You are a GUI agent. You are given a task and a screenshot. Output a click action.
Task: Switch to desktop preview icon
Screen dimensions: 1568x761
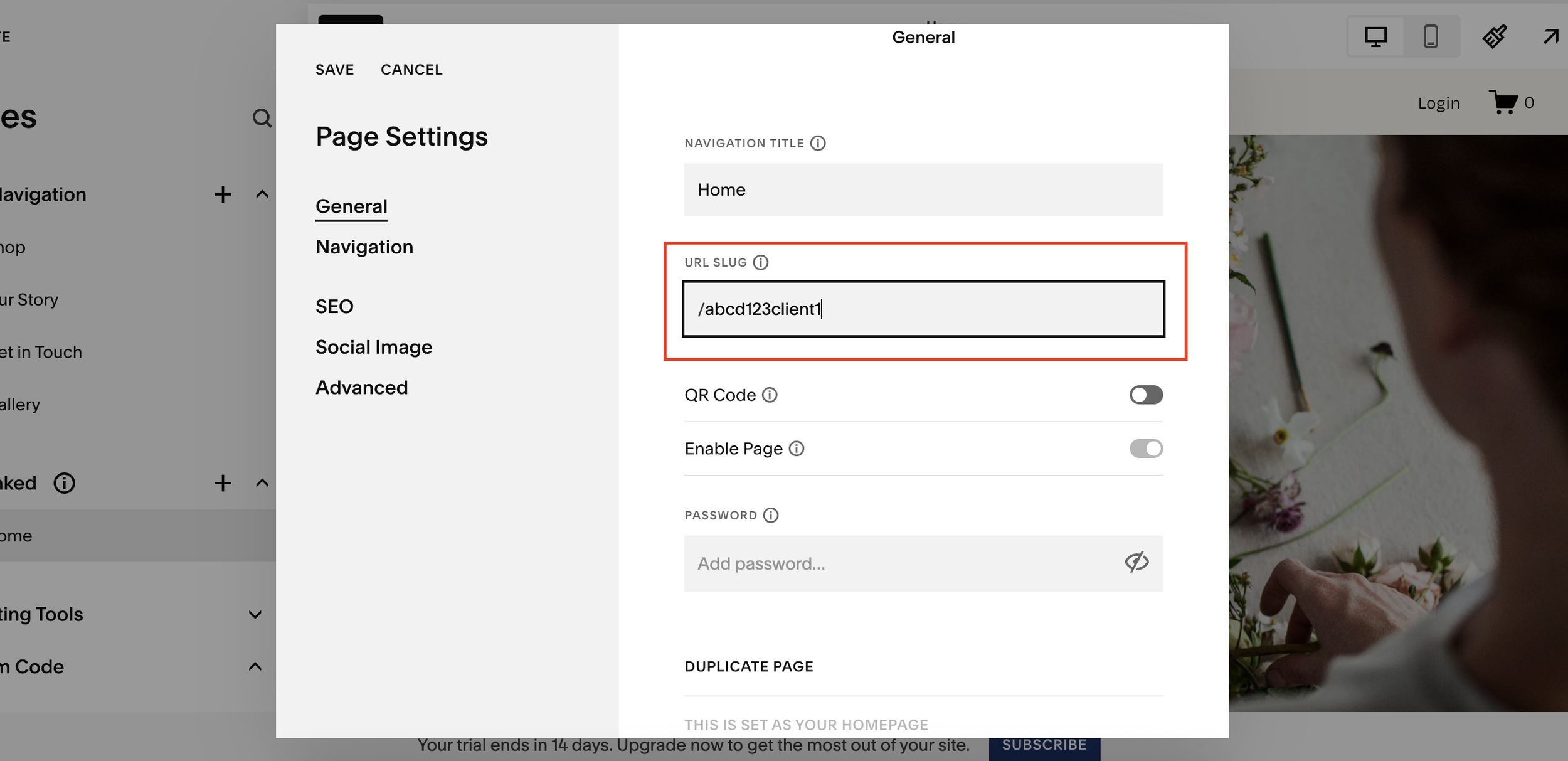[1375, 36]
